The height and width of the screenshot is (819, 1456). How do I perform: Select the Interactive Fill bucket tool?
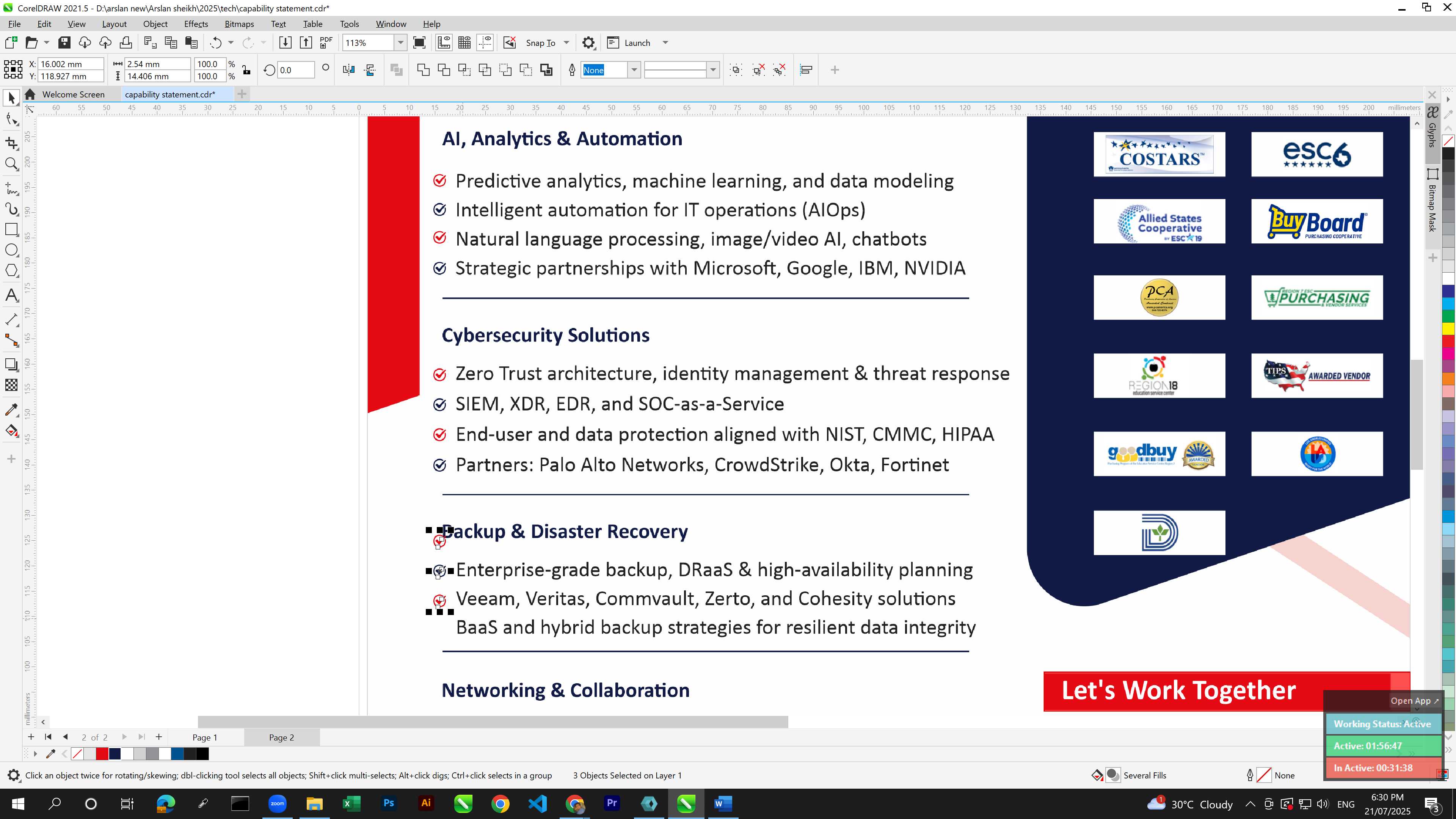pos(11,431)
